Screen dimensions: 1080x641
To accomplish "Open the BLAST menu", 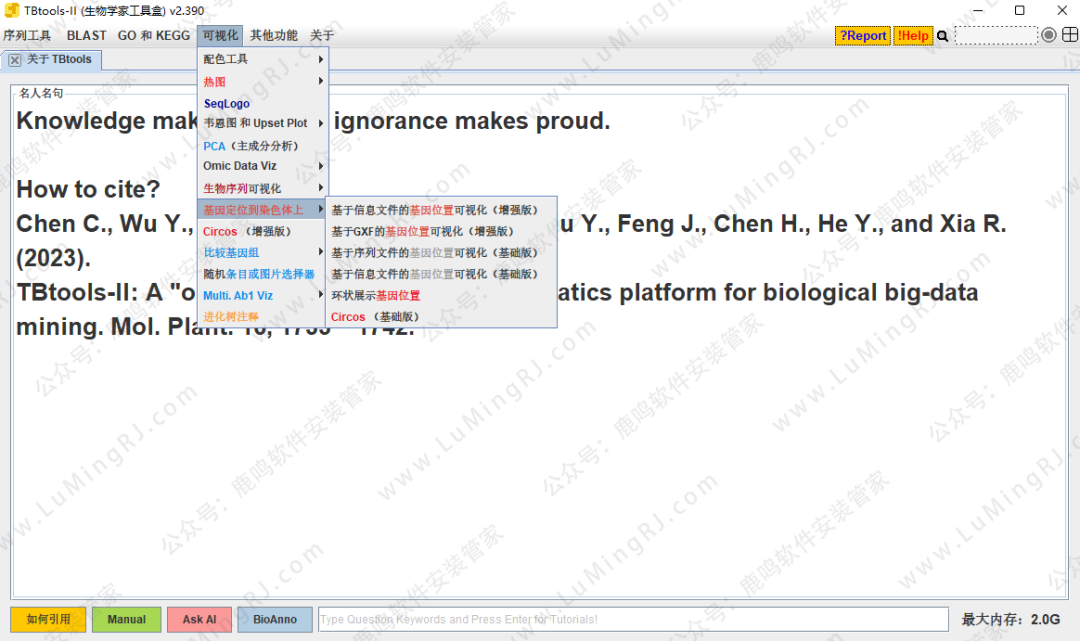I will point(86,36).
